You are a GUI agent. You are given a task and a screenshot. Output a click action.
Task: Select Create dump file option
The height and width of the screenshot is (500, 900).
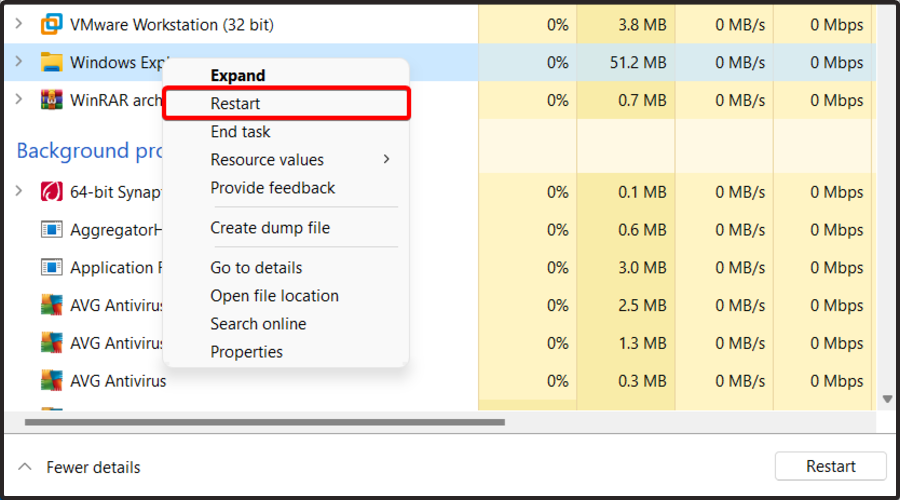click(270, 228)
